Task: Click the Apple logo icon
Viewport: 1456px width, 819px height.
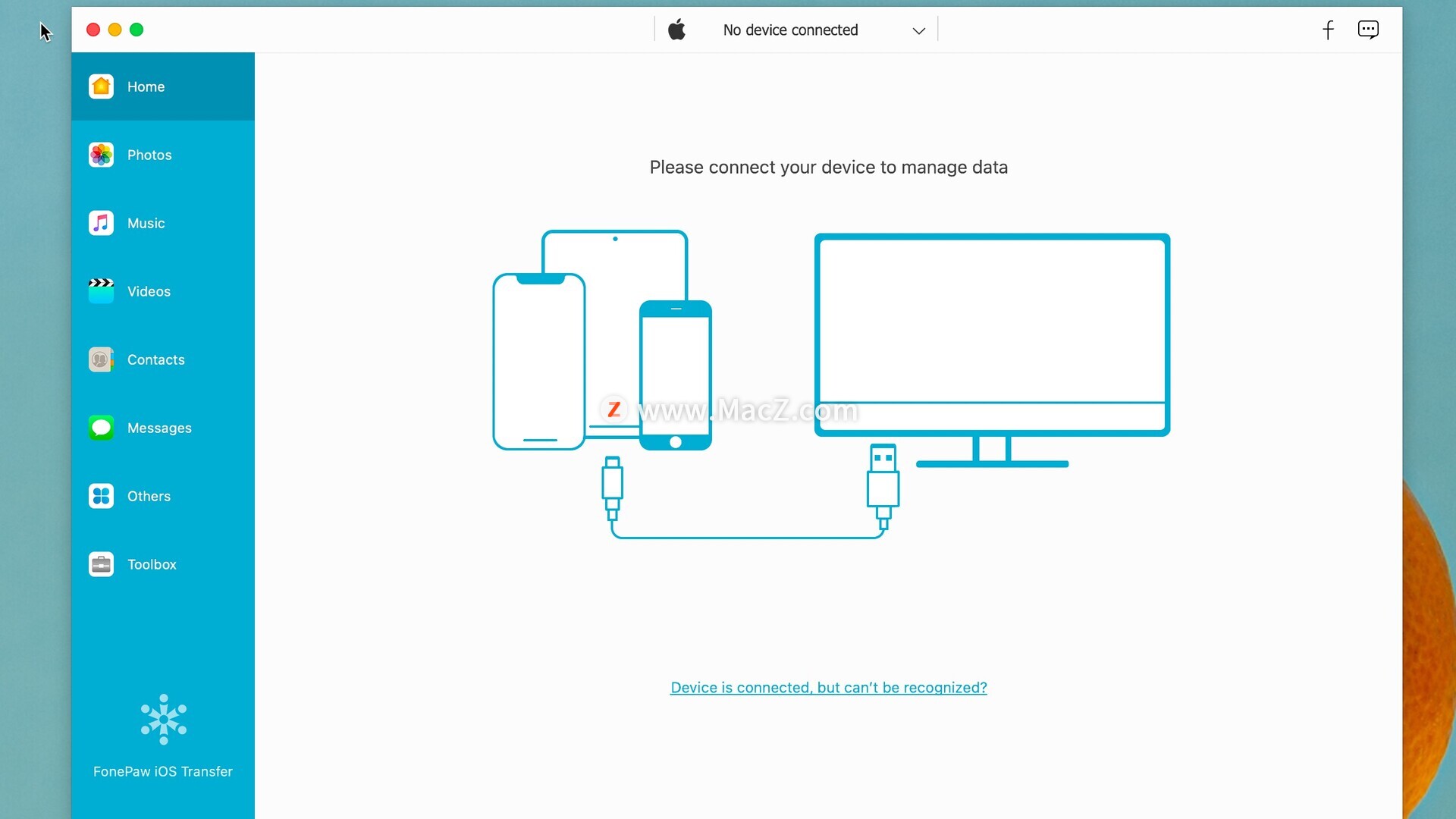Action: (x=676, y=30)
